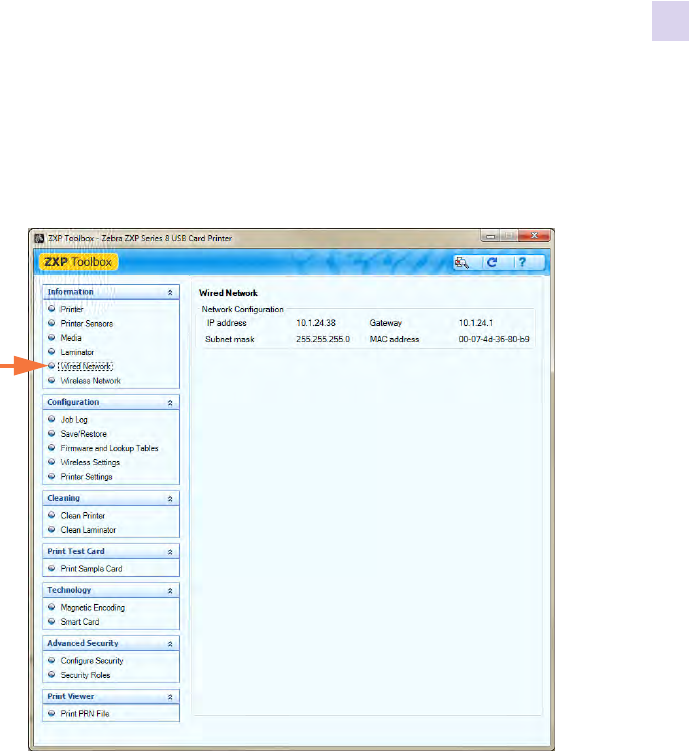Click the bullet icon beside Clean Printer

click(x=52, y=515)
